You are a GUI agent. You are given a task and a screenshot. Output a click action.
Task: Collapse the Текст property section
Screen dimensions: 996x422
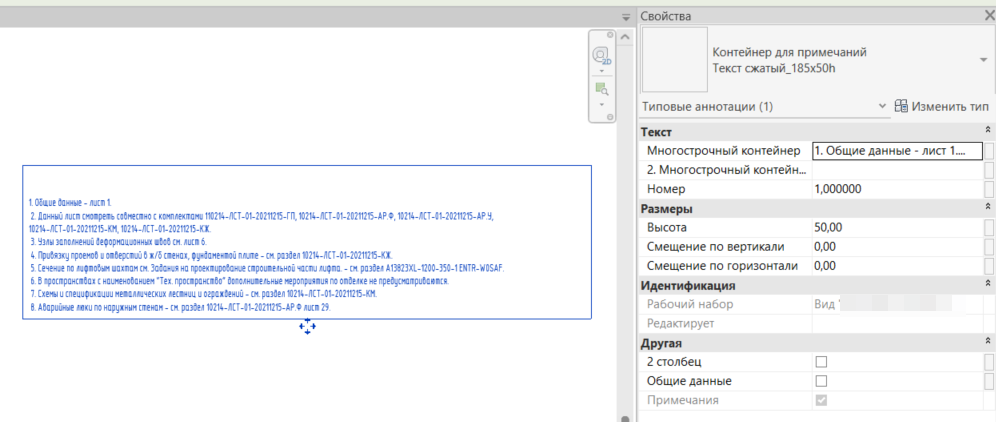pos(987,132)
